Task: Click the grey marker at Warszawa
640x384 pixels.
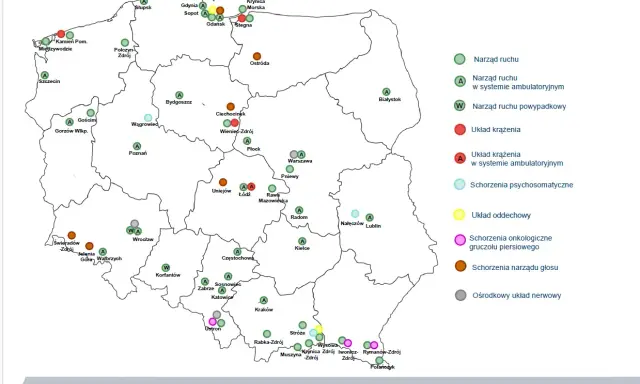Action: (294, 154)
